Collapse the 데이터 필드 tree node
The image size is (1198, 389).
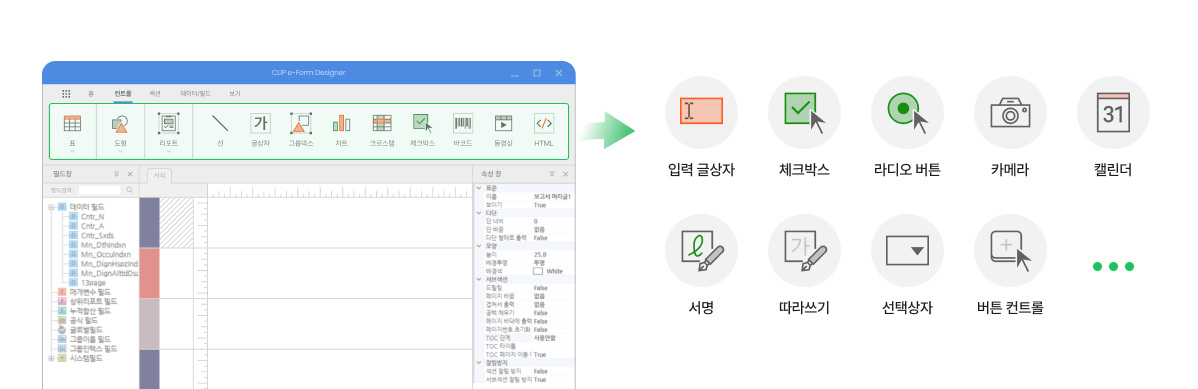tap(51, 206)
